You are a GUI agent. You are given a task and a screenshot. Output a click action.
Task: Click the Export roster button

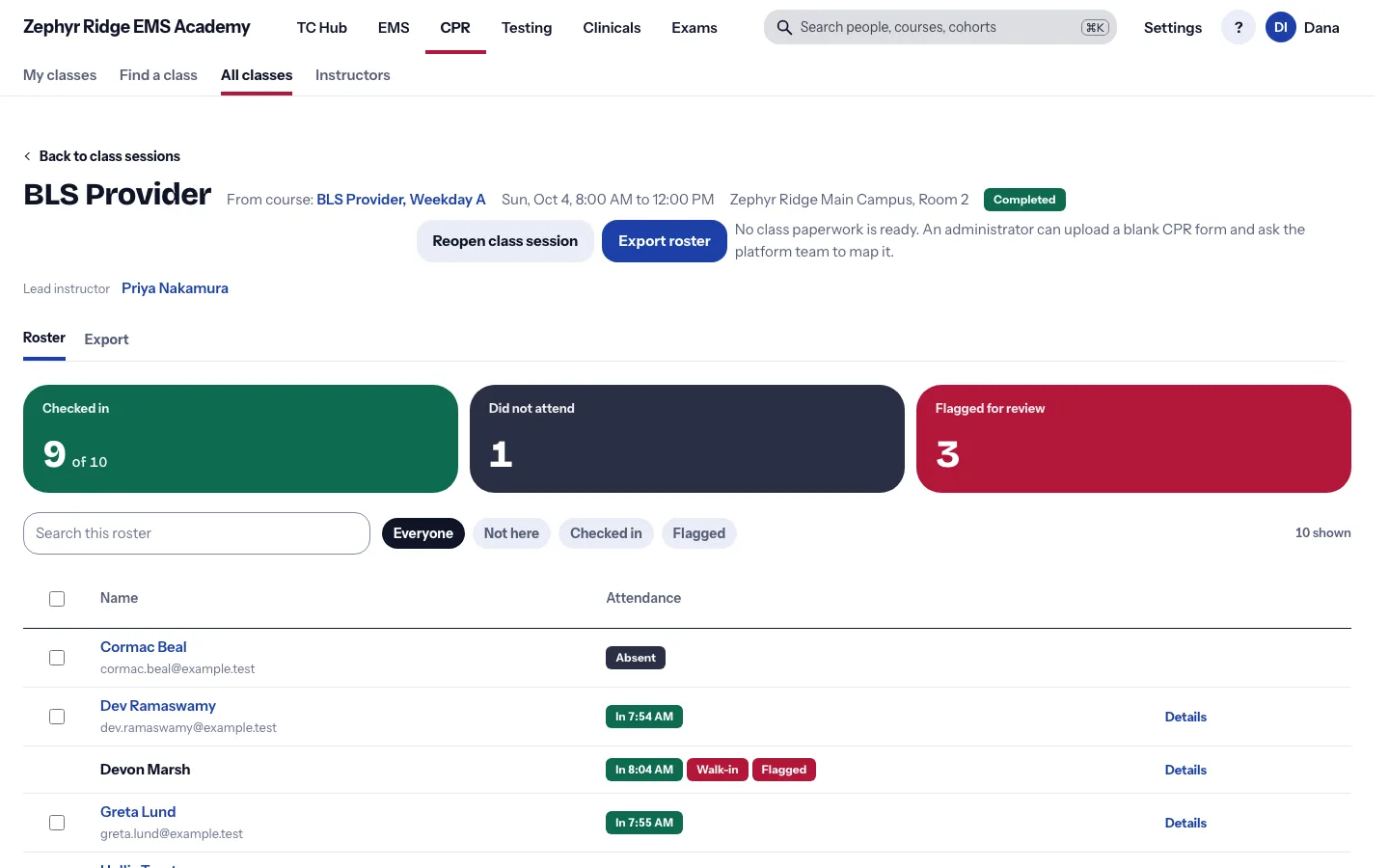(665, 241)
